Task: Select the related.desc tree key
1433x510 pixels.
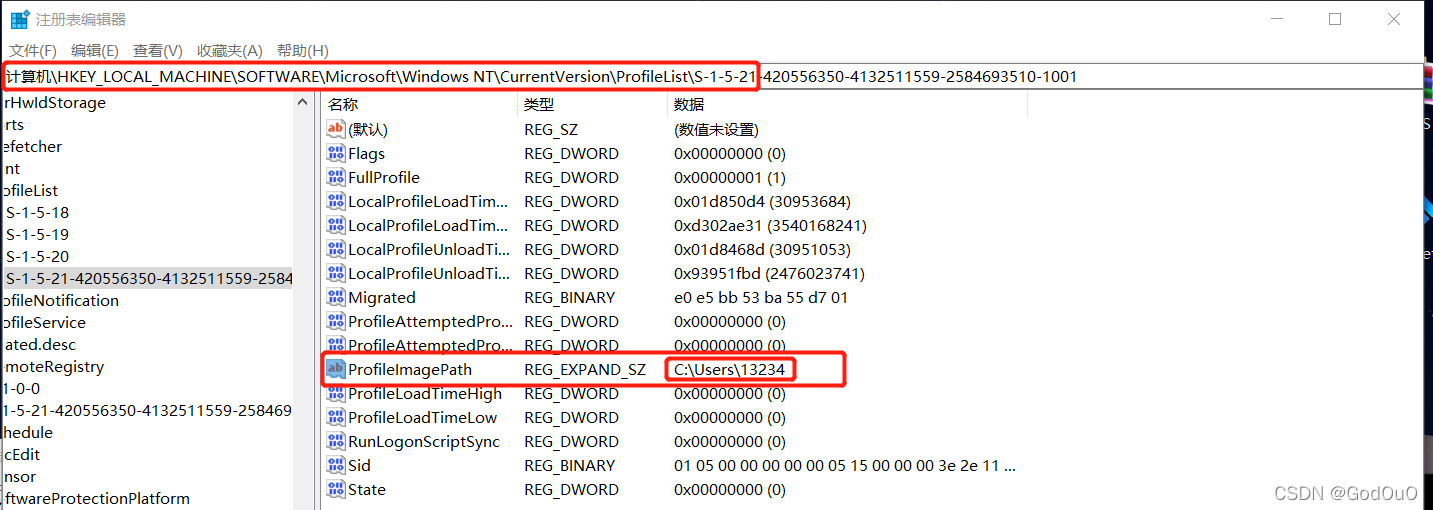Action: click(38, 344)
